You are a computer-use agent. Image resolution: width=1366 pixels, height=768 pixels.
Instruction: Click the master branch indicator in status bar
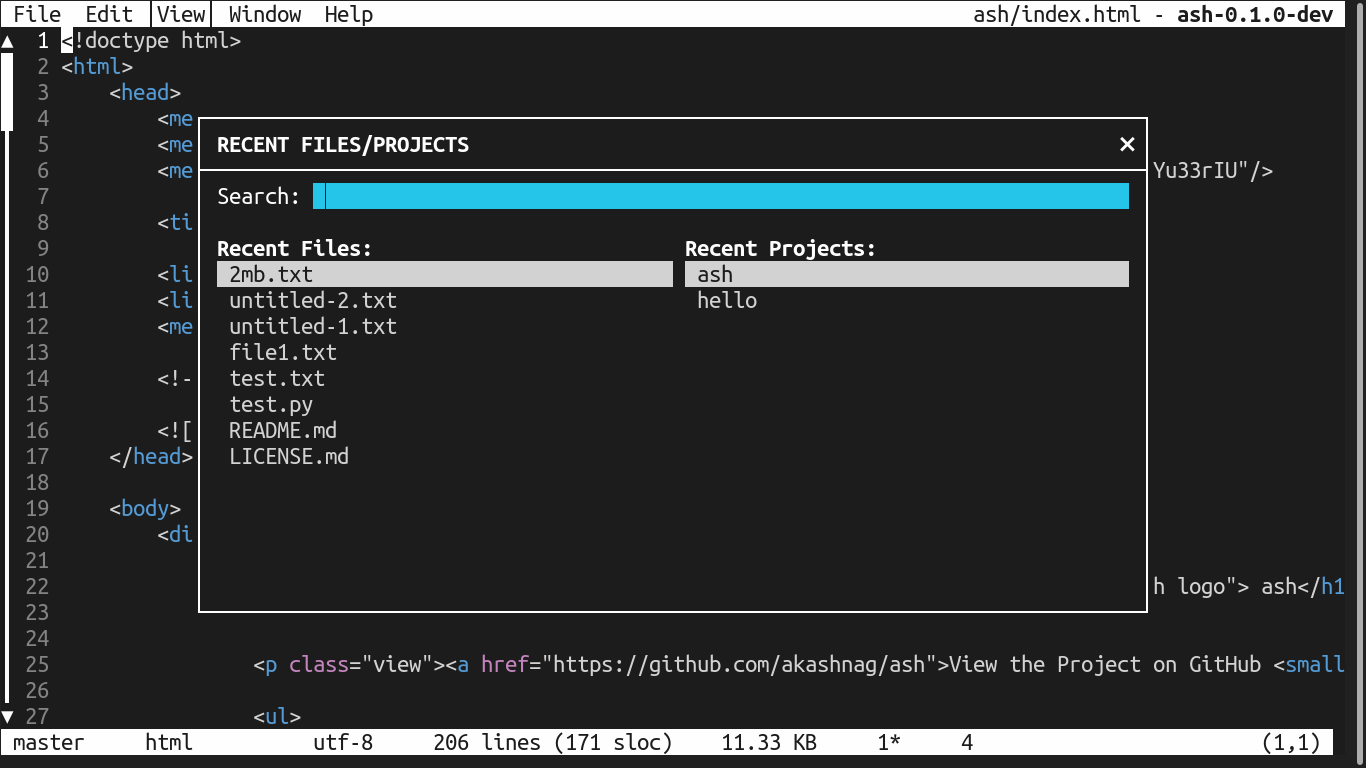point(47,742)
